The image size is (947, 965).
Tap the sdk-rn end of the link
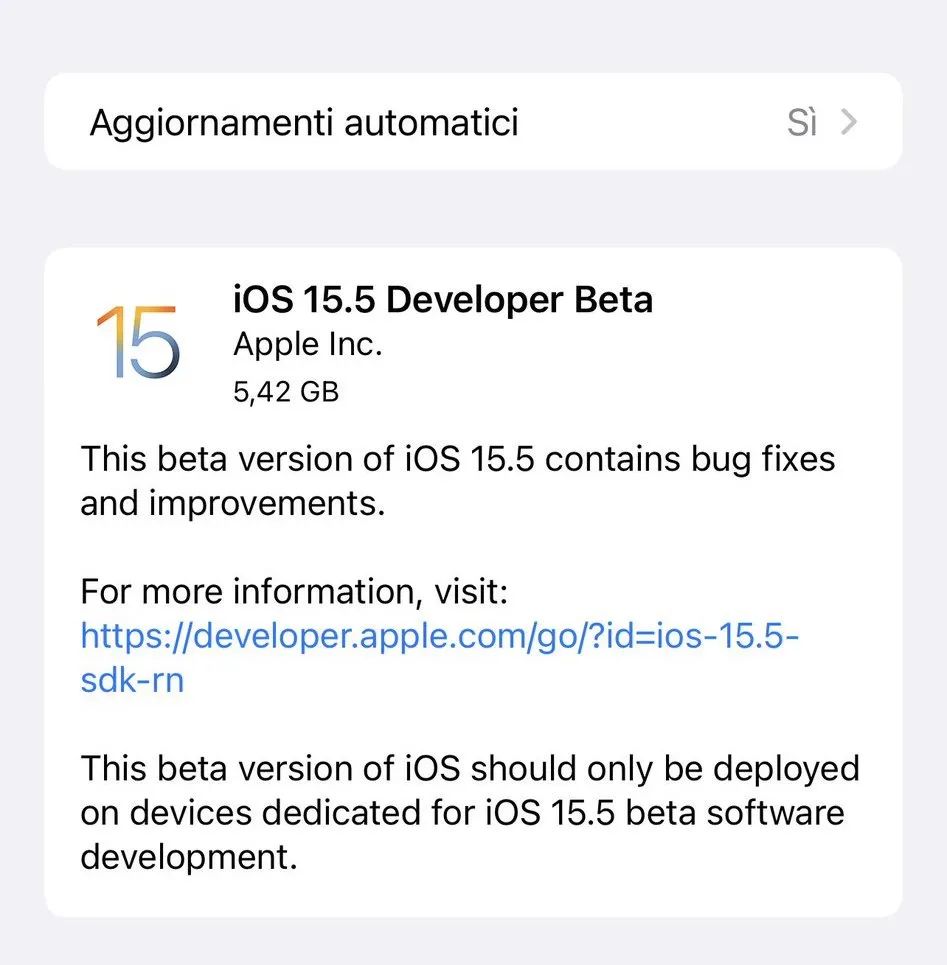click(132, 681)
